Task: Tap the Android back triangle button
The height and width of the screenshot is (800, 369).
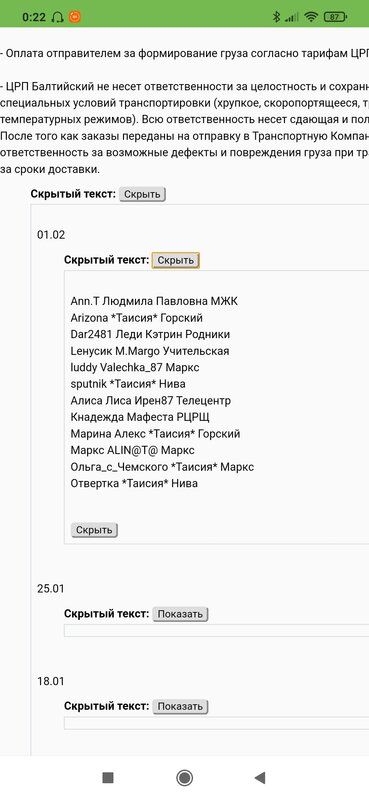Action: (x=260, y=778)
